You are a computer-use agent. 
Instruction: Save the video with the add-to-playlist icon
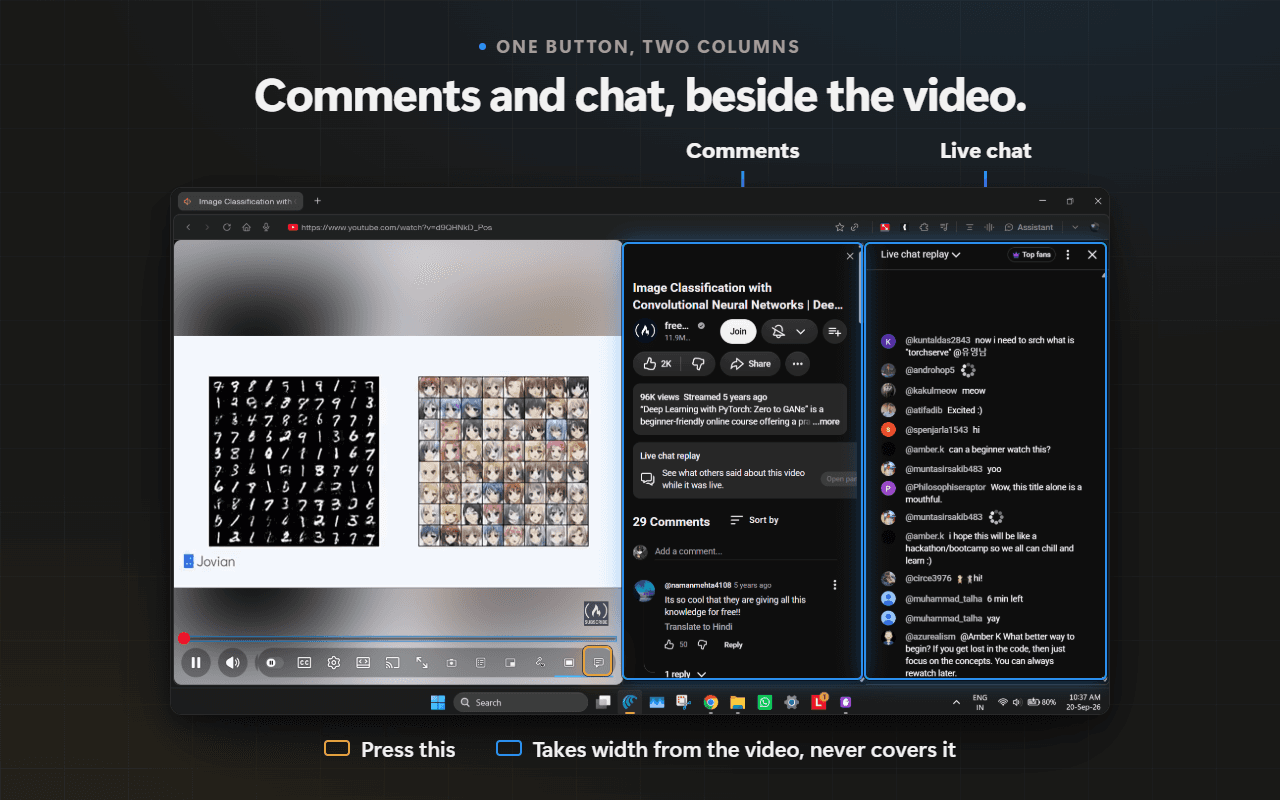coord(835,331)
